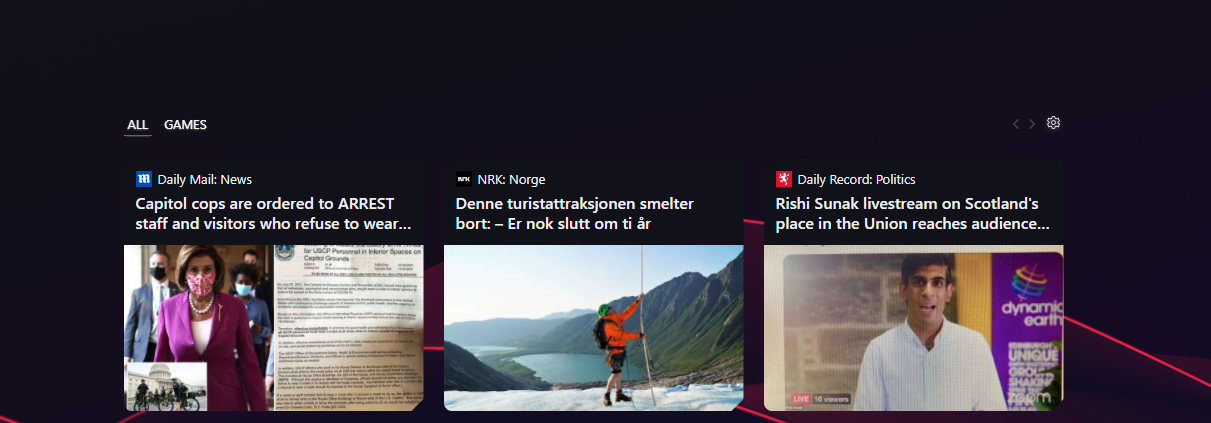Open news feed settings gear
The height and width of the screenshot is (423, 1211).
(x=1053, y=123)
